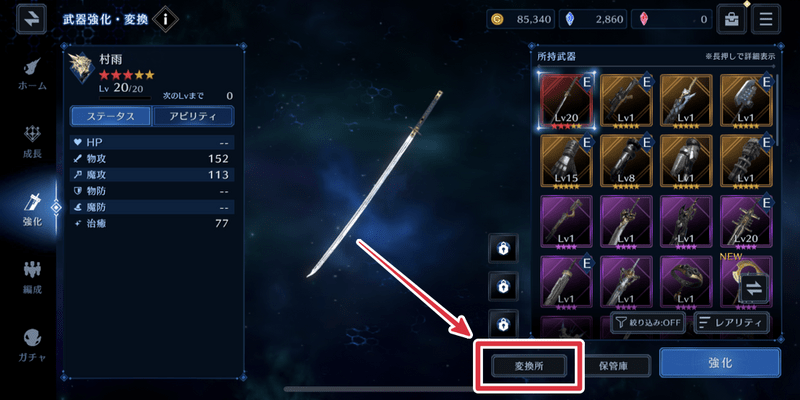Toggle the top weapon lock slot
This screenshot has height=400, width=800.
coord(503,248)
